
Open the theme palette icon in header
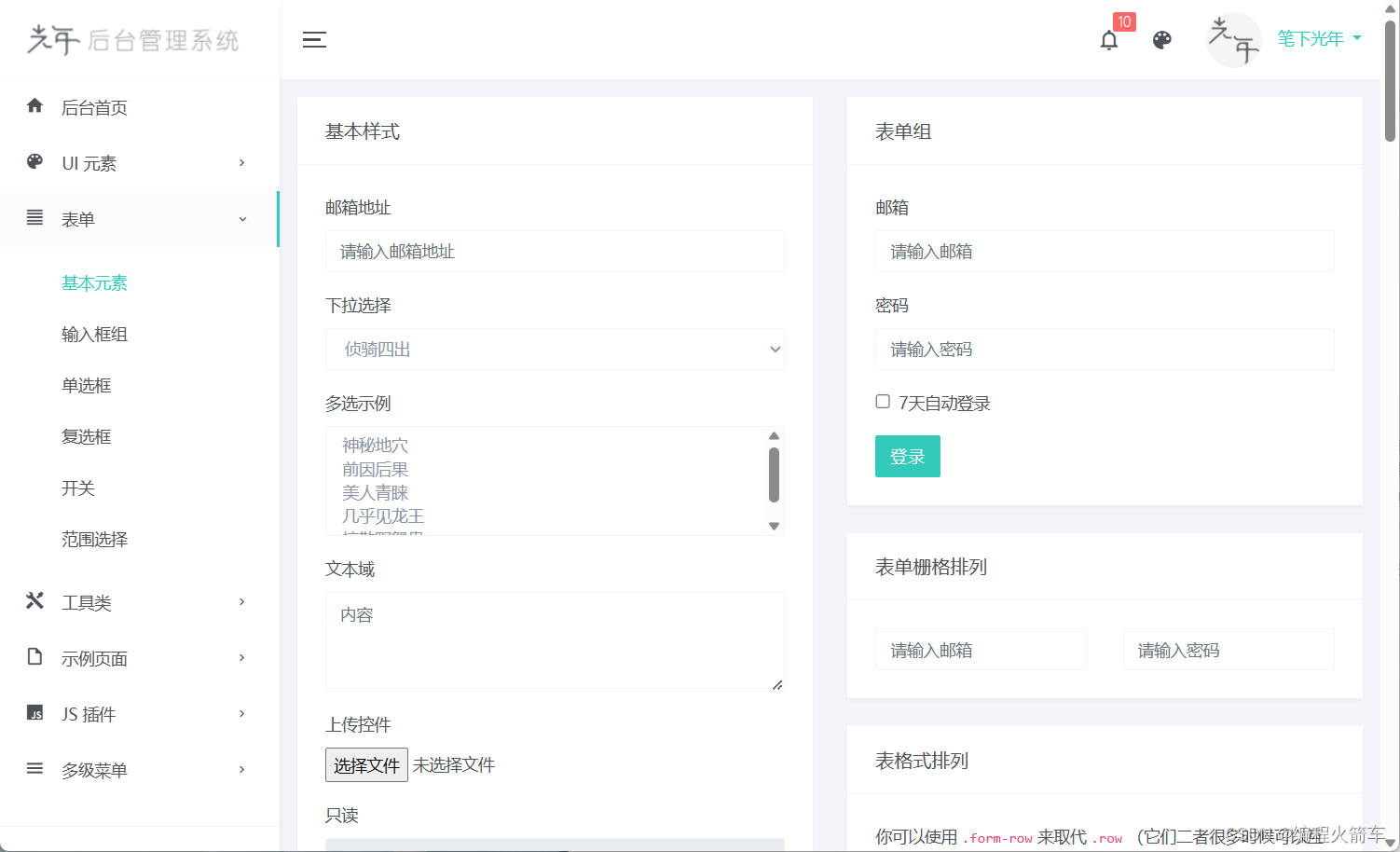[x=1161, y=40]
